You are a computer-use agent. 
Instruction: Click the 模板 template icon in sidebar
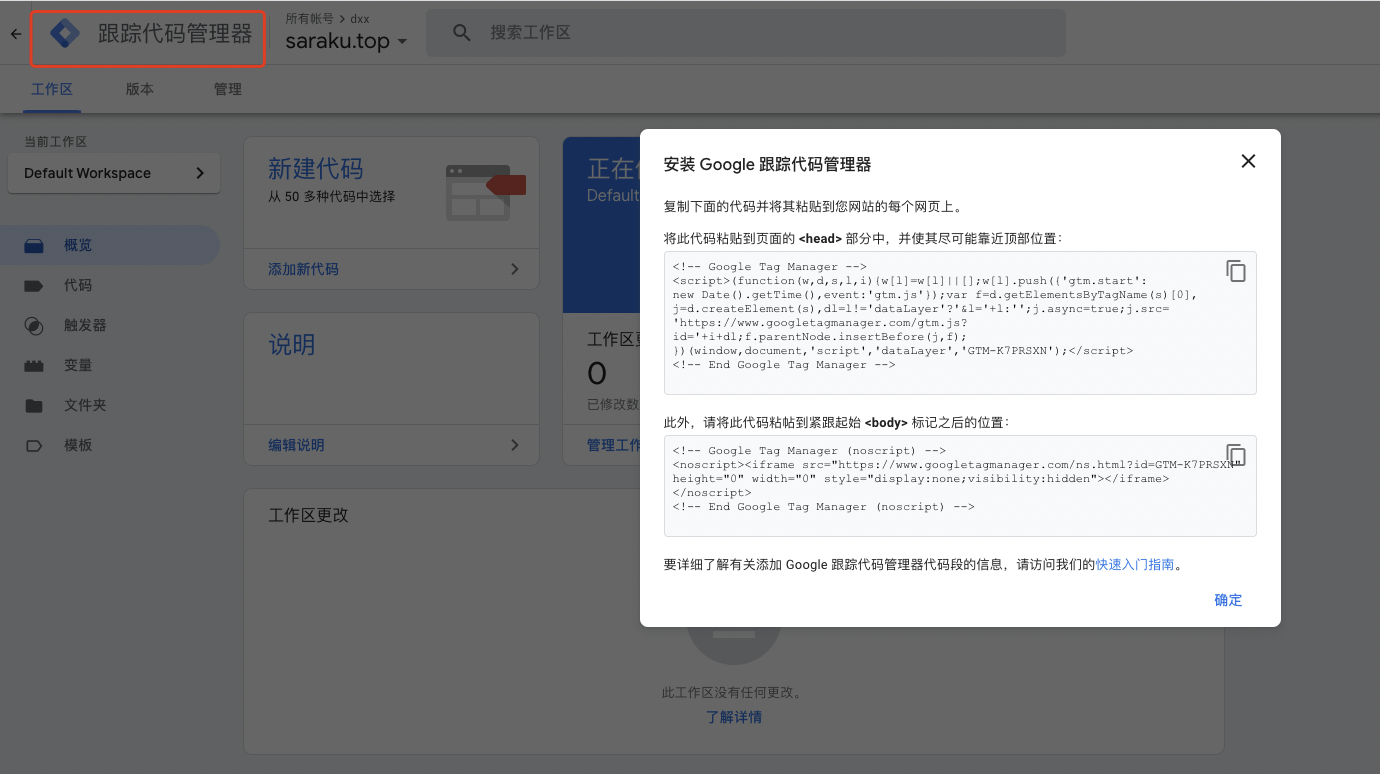(34, 445)
